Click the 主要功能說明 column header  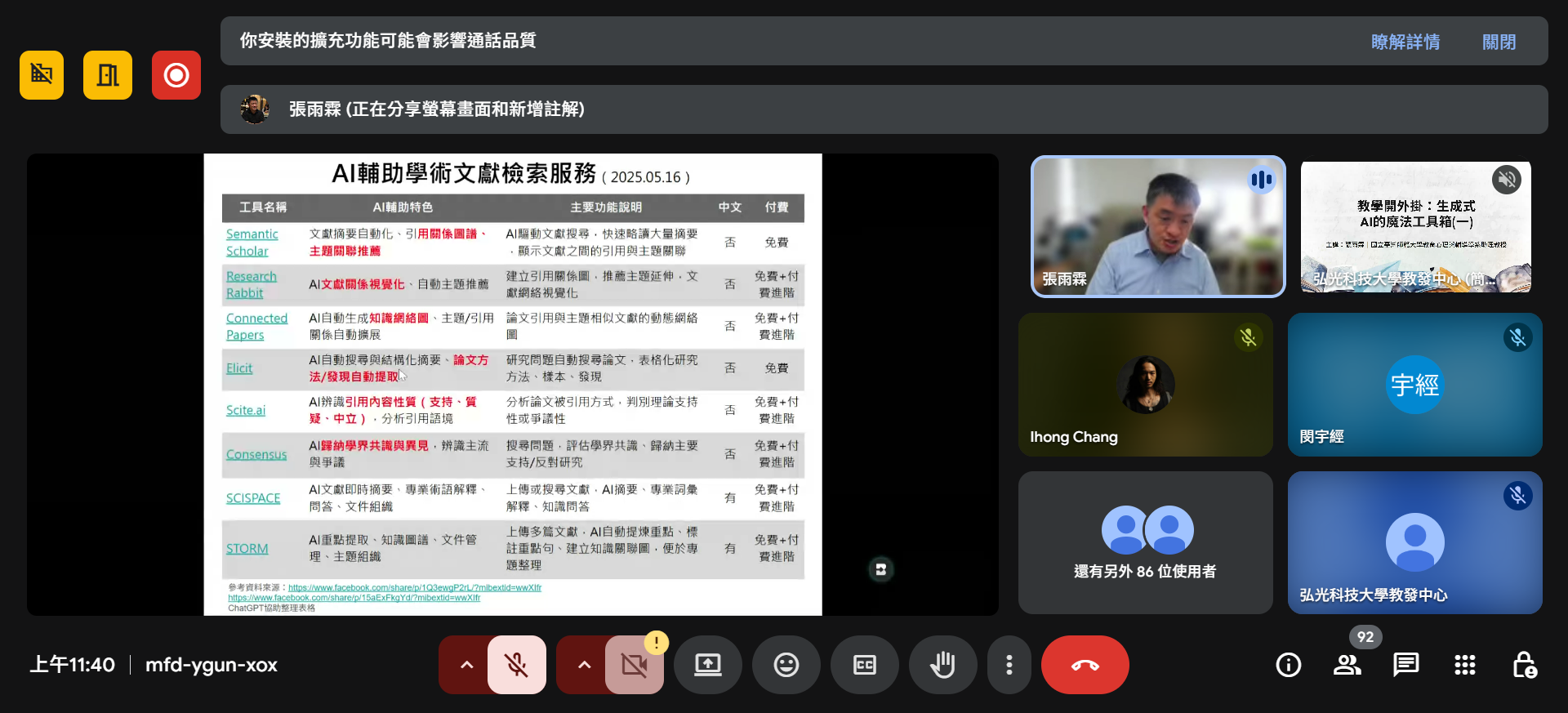coord(606,207)
